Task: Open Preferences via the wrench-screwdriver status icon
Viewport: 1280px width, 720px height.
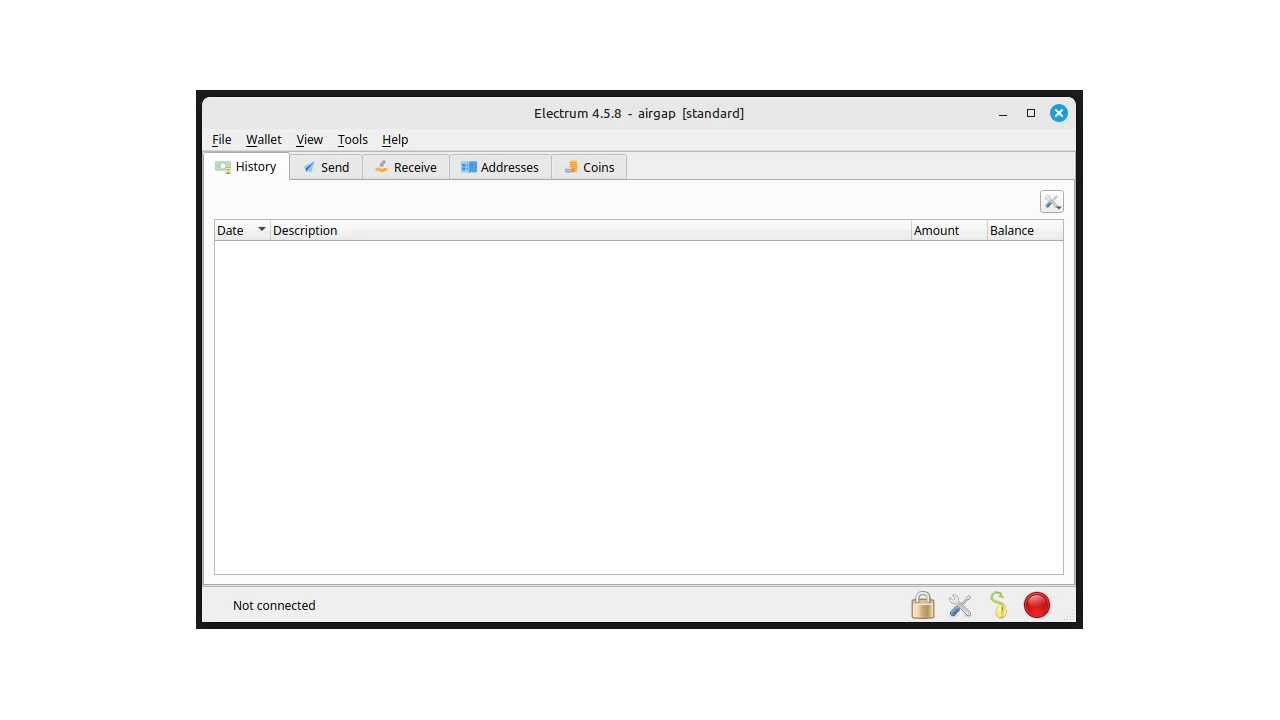Action: pyautogui.click(x=960, y=605)
